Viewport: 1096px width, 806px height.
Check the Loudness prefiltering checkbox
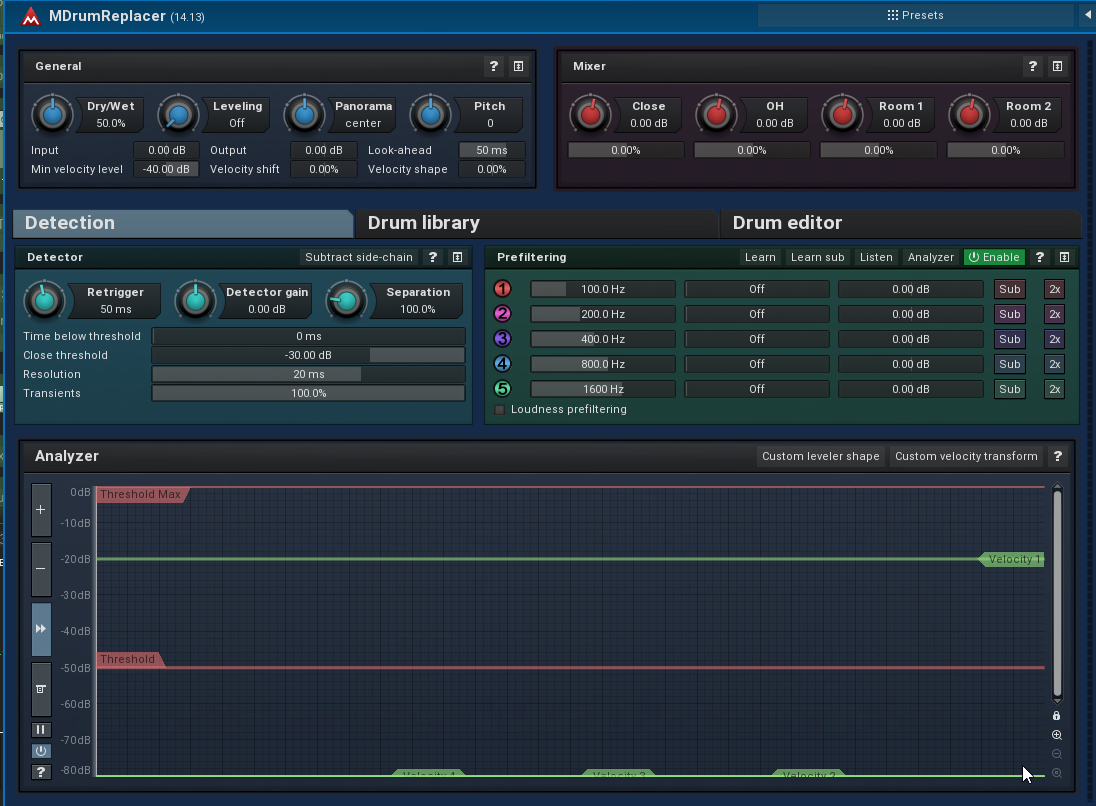tap(500, 410)
